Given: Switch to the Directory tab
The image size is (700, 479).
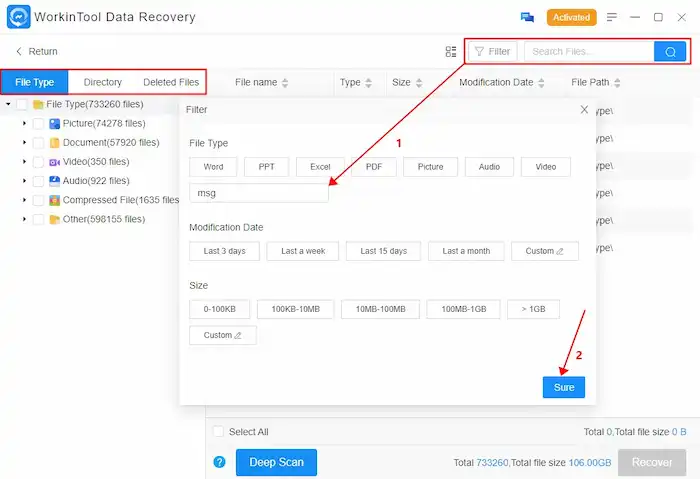Looking at the screenshot, I should point(102,82).
